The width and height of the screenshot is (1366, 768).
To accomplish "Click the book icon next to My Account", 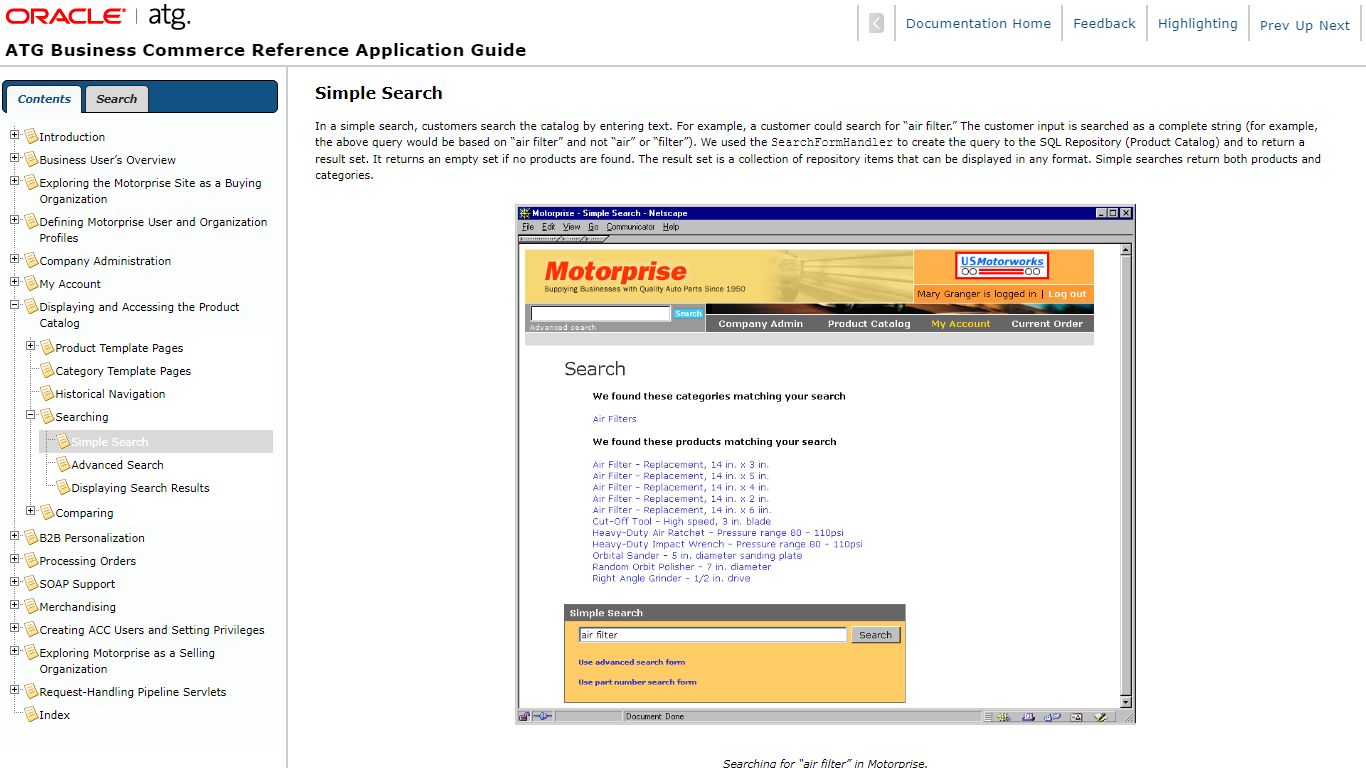I will [x=31, y=283].
